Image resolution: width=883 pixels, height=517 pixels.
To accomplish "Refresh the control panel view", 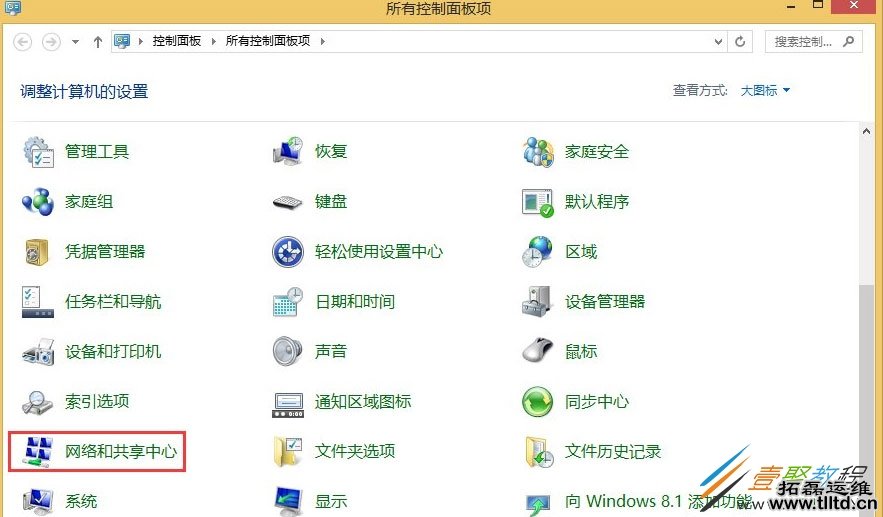I will tap(740, 42).
